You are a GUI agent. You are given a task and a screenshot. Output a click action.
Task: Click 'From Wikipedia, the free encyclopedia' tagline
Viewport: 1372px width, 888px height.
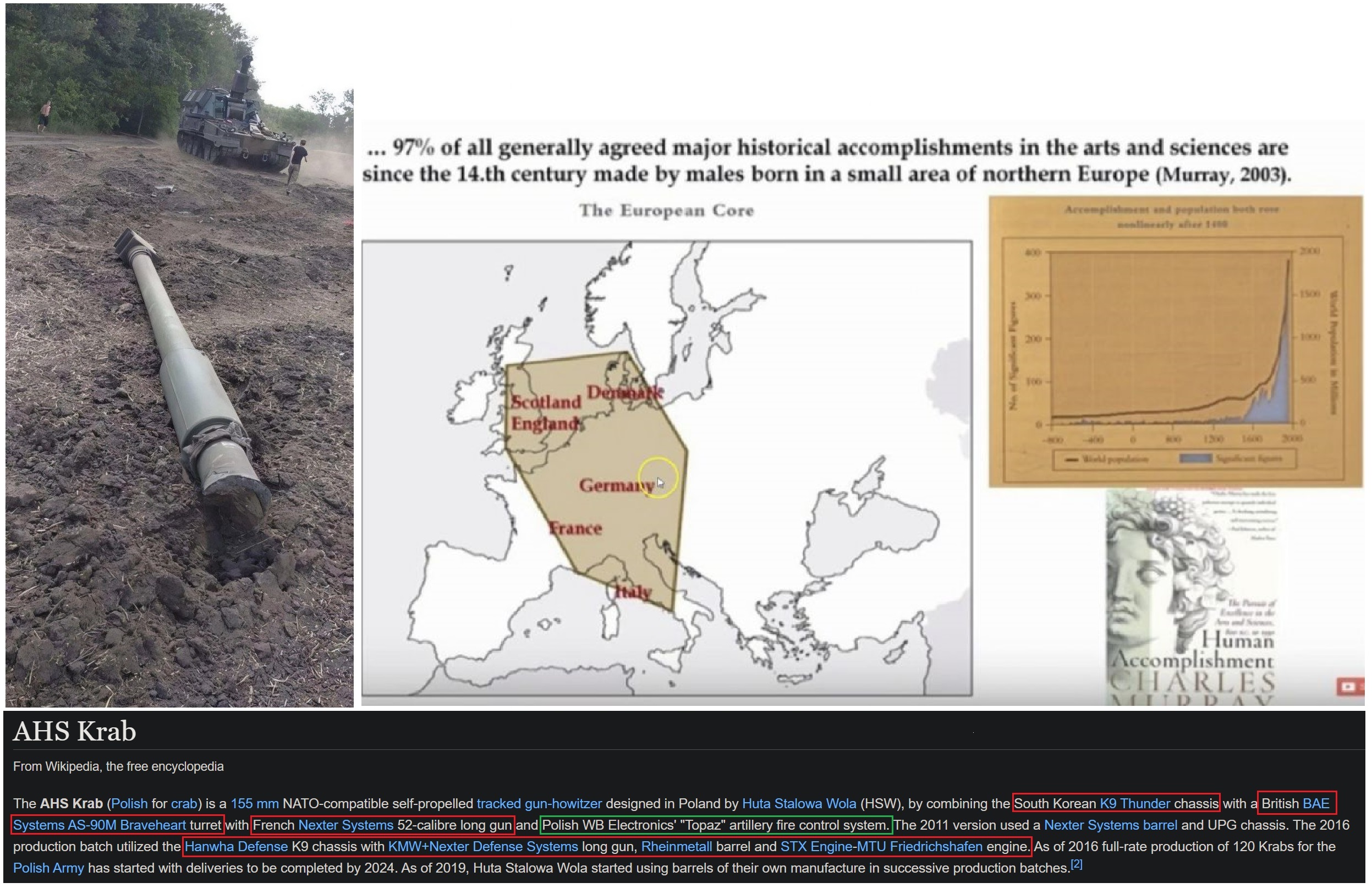click(118, 767)
